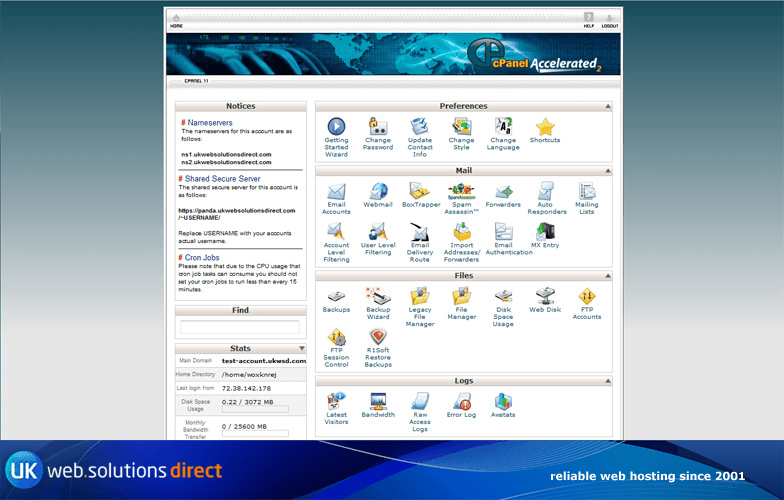This screenshot has height=500, width=784.
Task: Open Spam Assassin settings
Action: click(461, 192)
